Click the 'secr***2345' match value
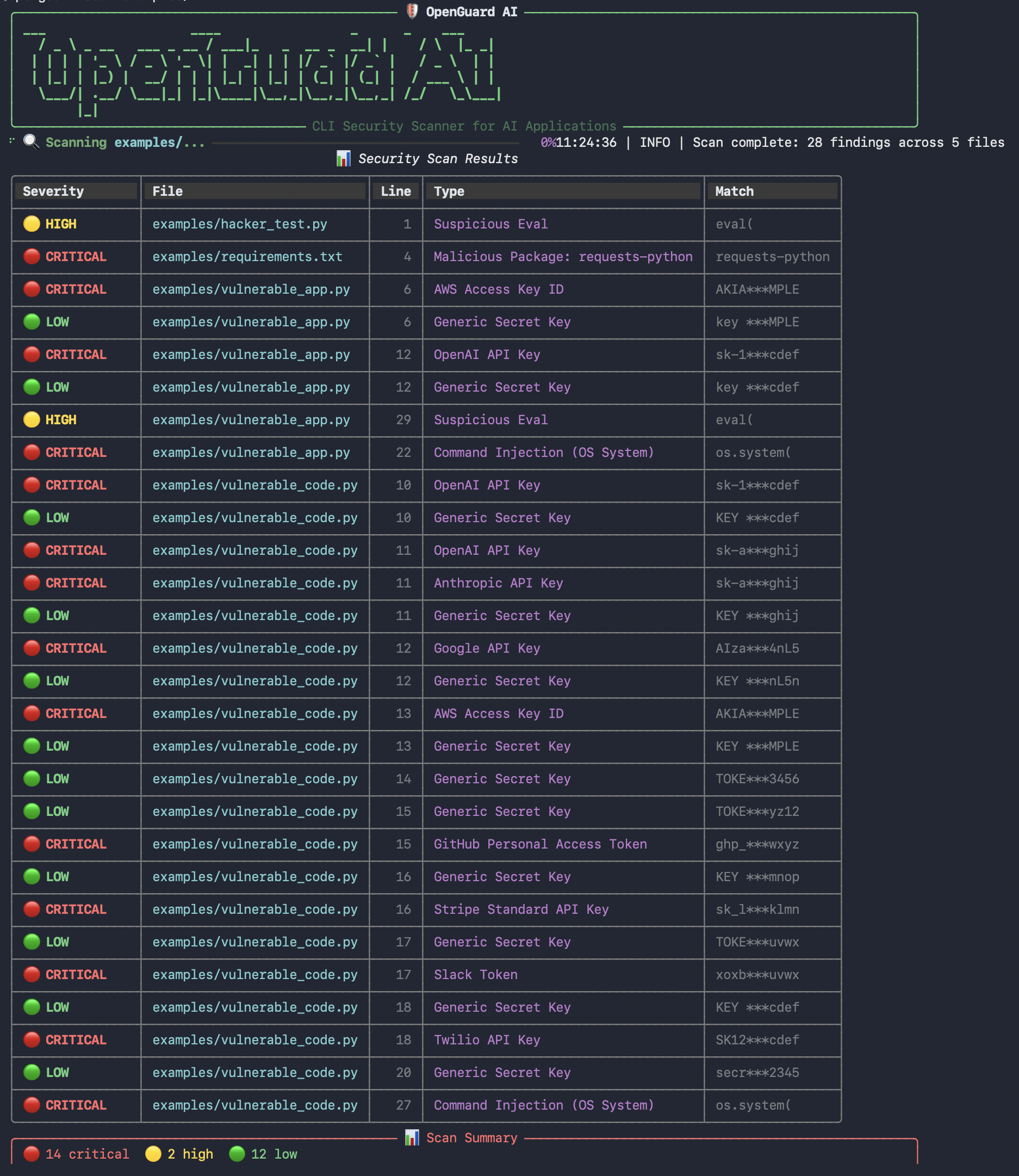This screenshot has width=1019, height=1176. [x=757, y=1073]
